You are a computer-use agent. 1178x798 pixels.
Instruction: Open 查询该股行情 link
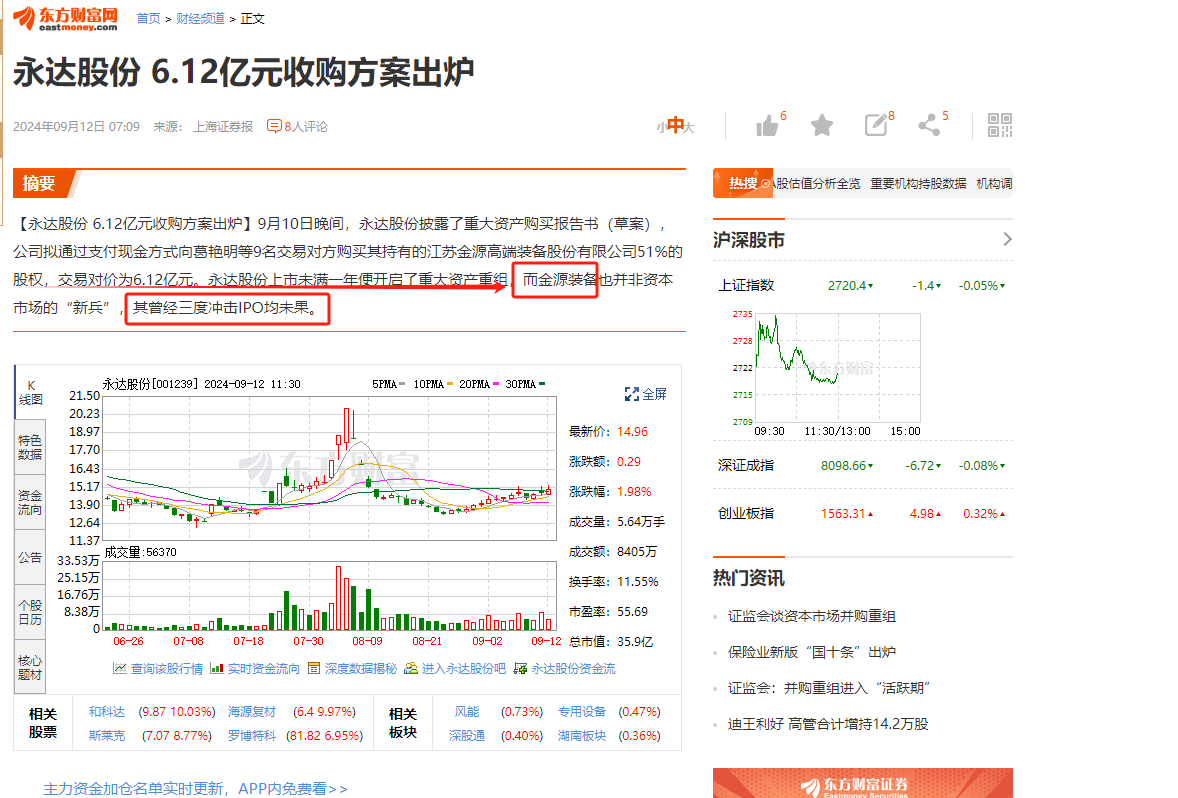(167, 669)
